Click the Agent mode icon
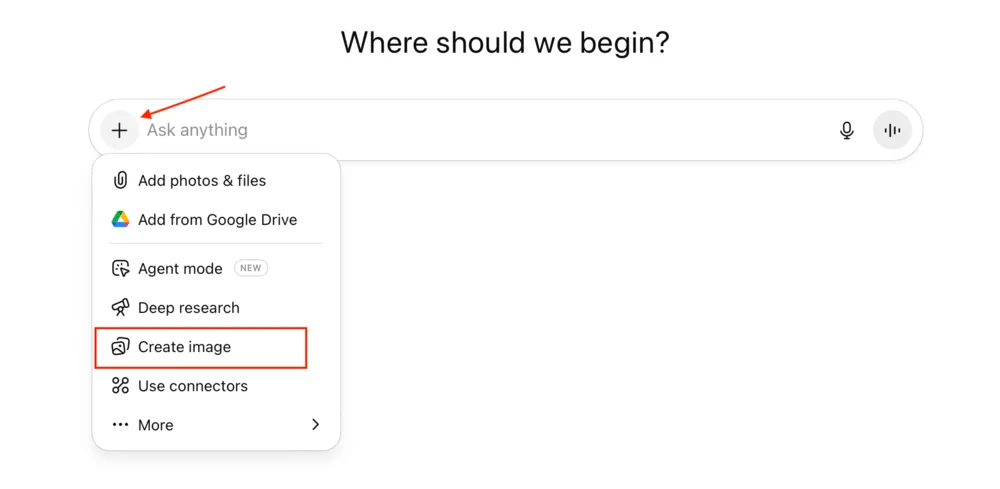 [x=120, y=268]
